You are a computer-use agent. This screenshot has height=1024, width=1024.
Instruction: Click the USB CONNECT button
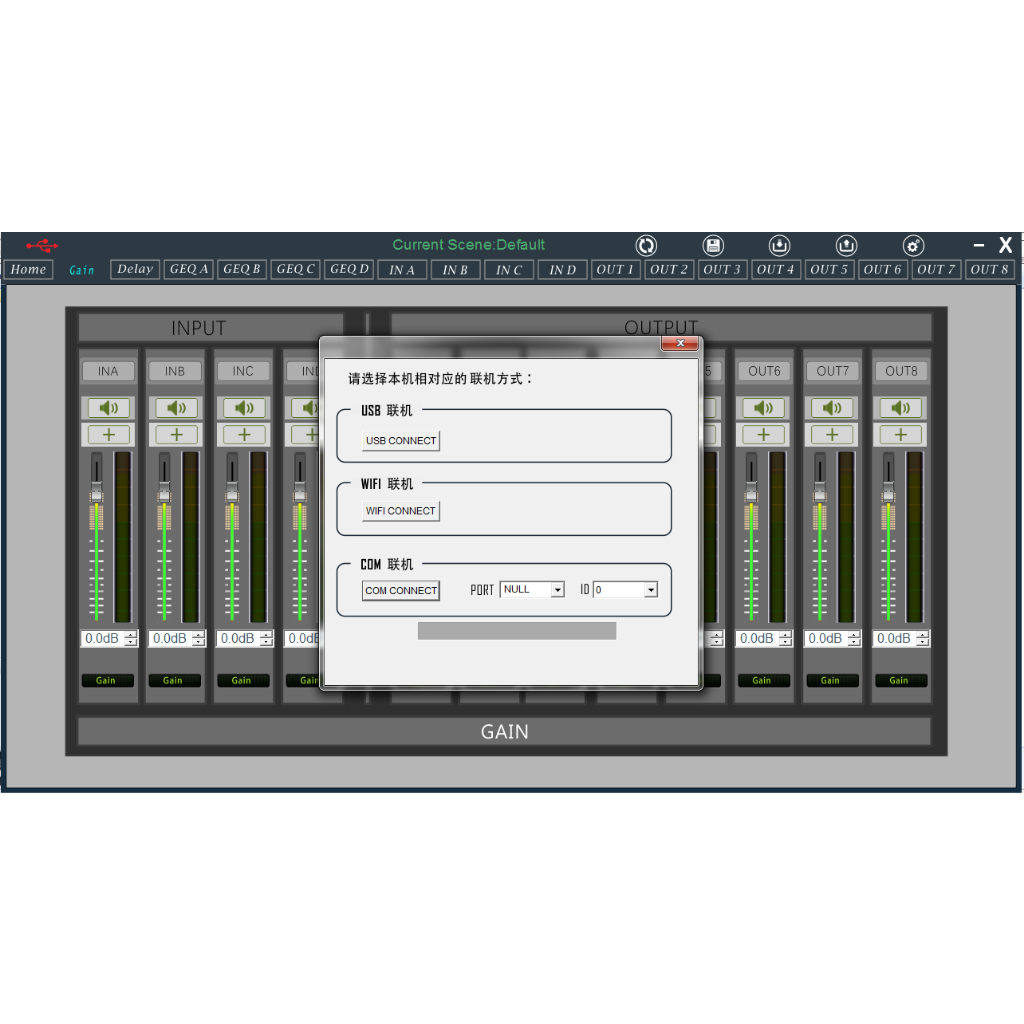[x=401, y=441]
